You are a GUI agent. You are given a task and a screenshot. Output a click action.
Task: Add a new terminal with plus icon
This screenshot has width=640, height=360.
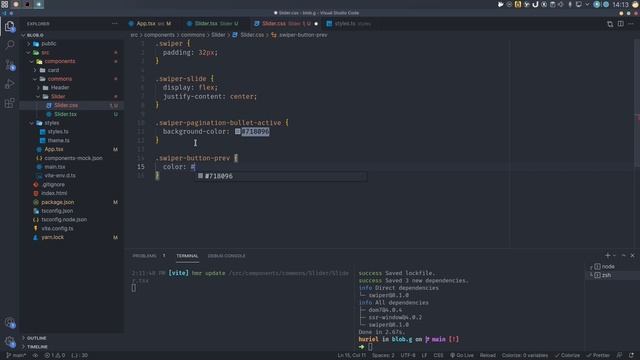607,256
